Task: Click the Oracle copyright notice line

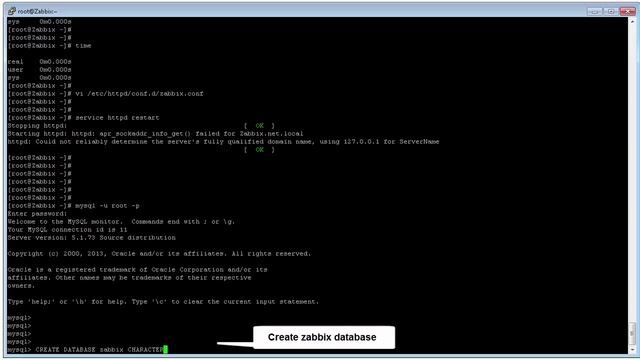Action: tap(159, 254)
